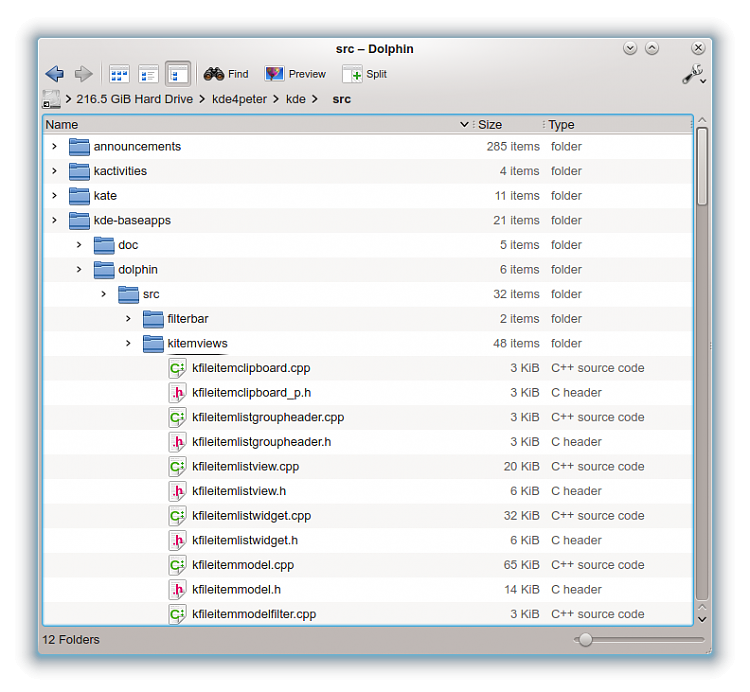Split the view
The image size is (750, 692).
(364, 74)
